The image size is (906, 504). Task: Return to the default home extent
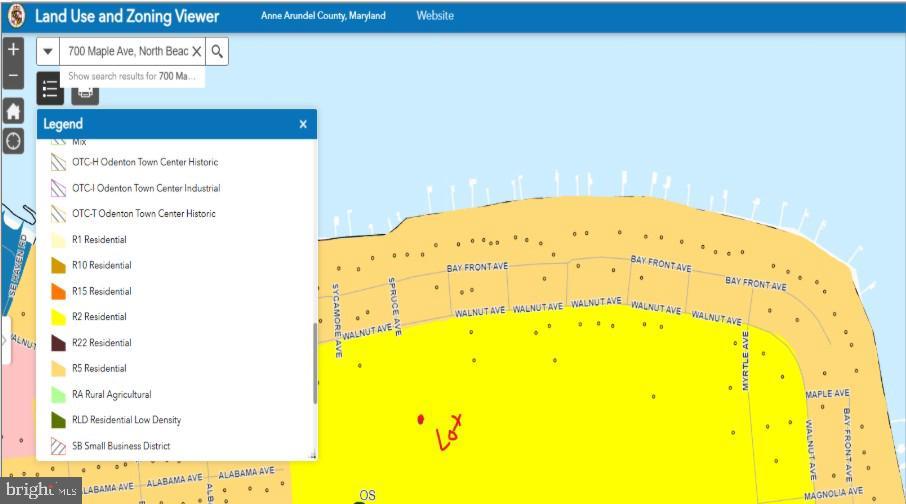pos(13,110)
